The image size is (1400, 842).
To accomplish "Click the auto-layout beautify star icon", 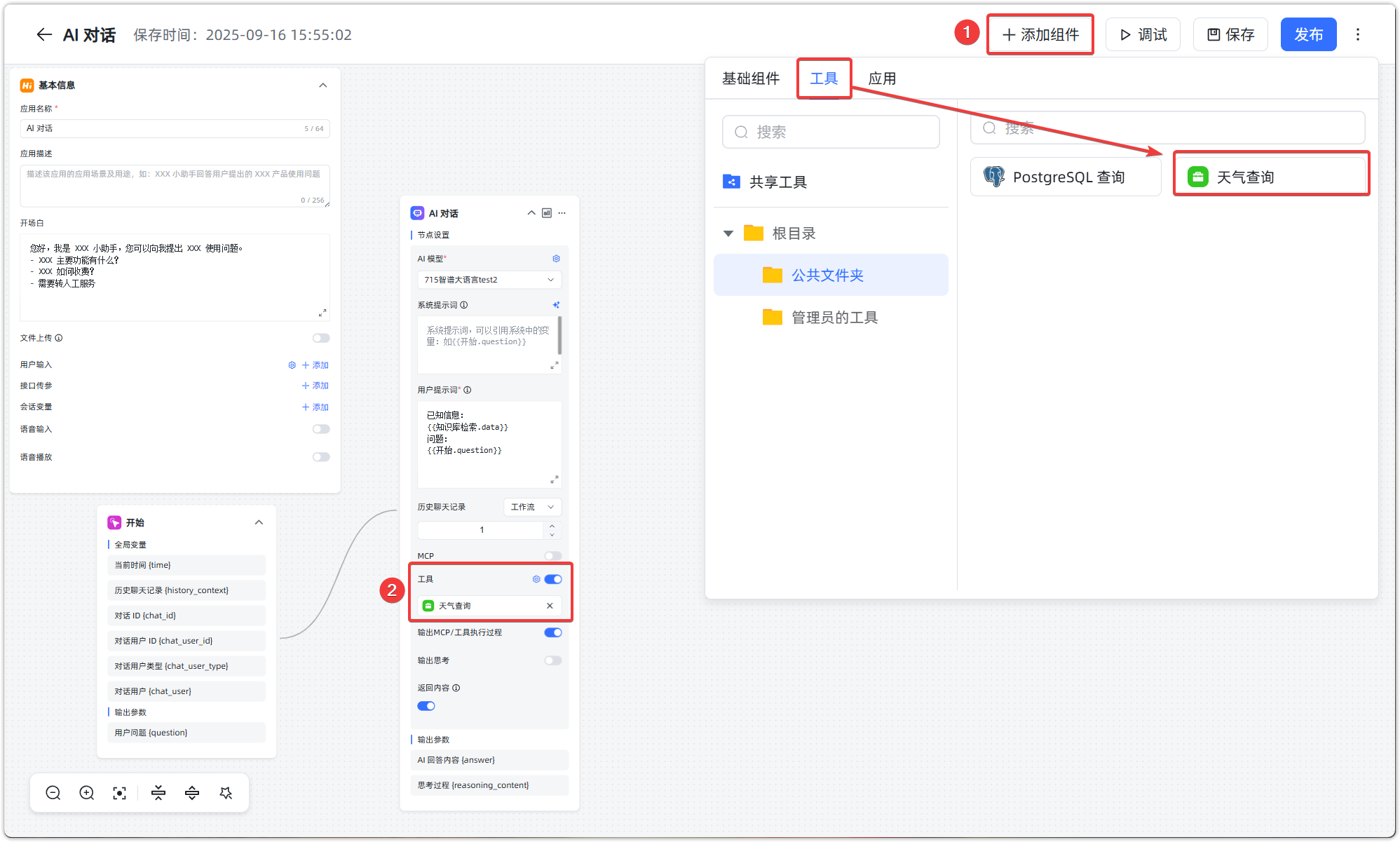I will coord(226,793).
